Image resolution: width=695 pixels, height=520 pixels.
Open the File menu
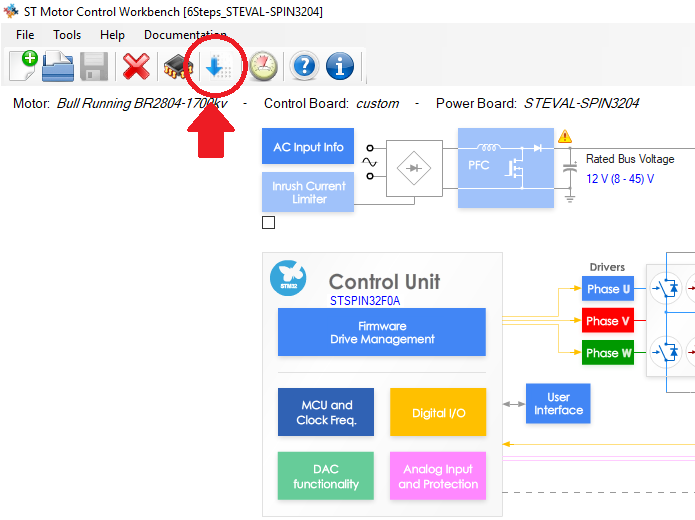click(25, 35)
